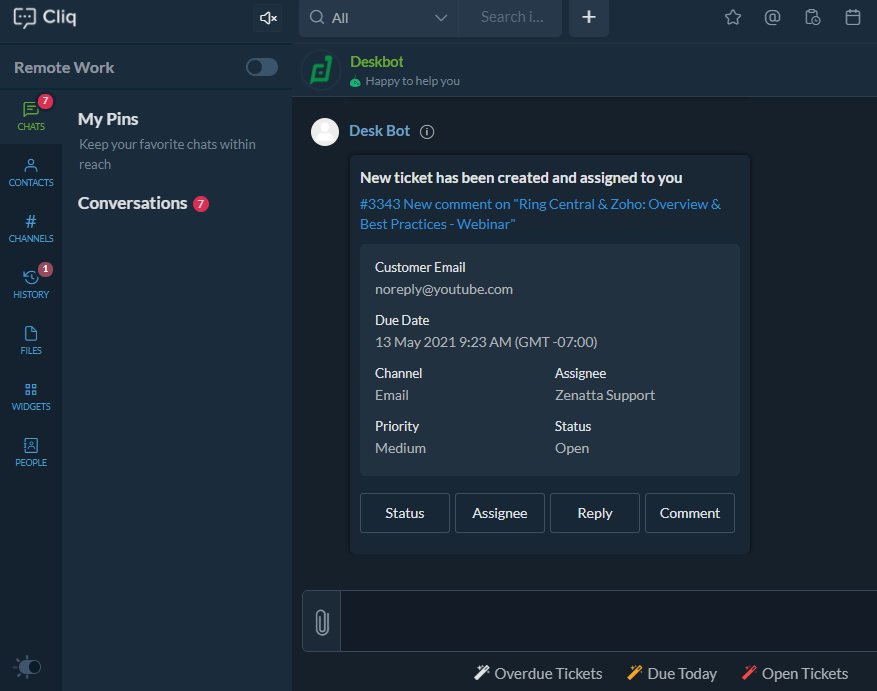The height and width of the screenshot is (691, 877).
Task: Toggle the Remote Work switch
Action: click(x=262, y=67)
